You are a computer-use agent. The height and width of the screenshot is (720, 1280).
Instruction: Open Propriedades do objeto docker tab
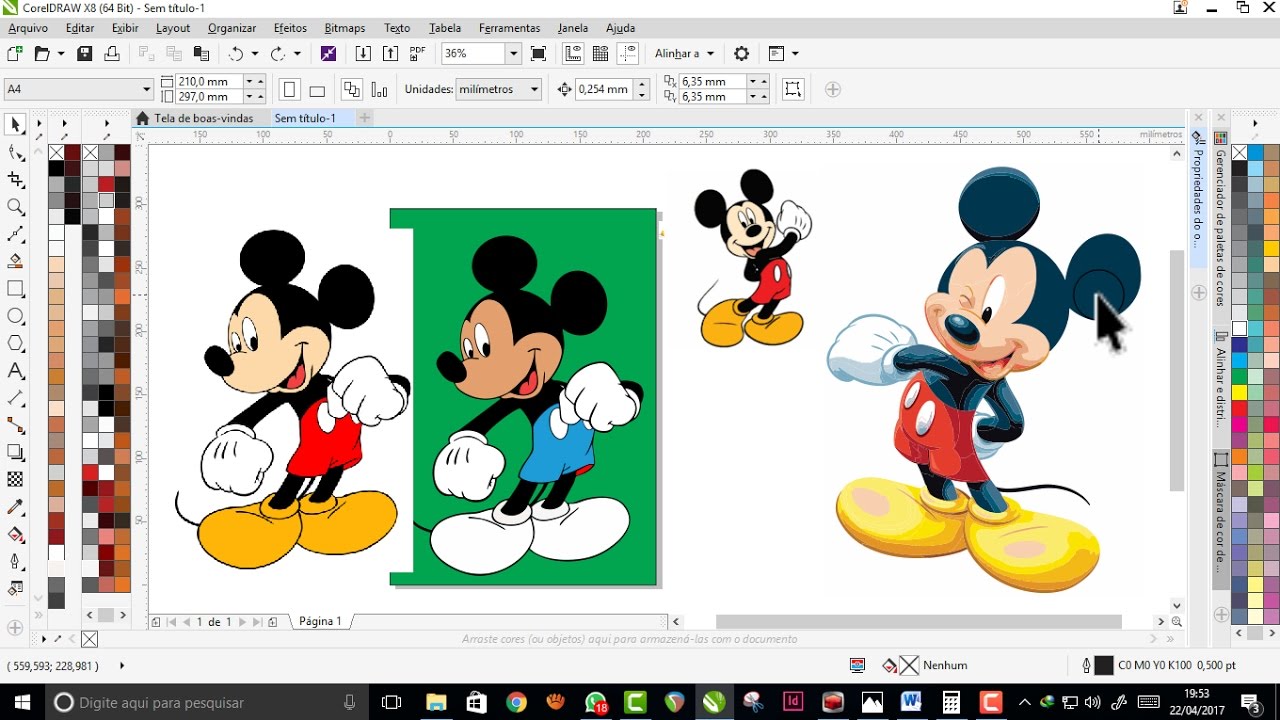[x=1197, y=196]
